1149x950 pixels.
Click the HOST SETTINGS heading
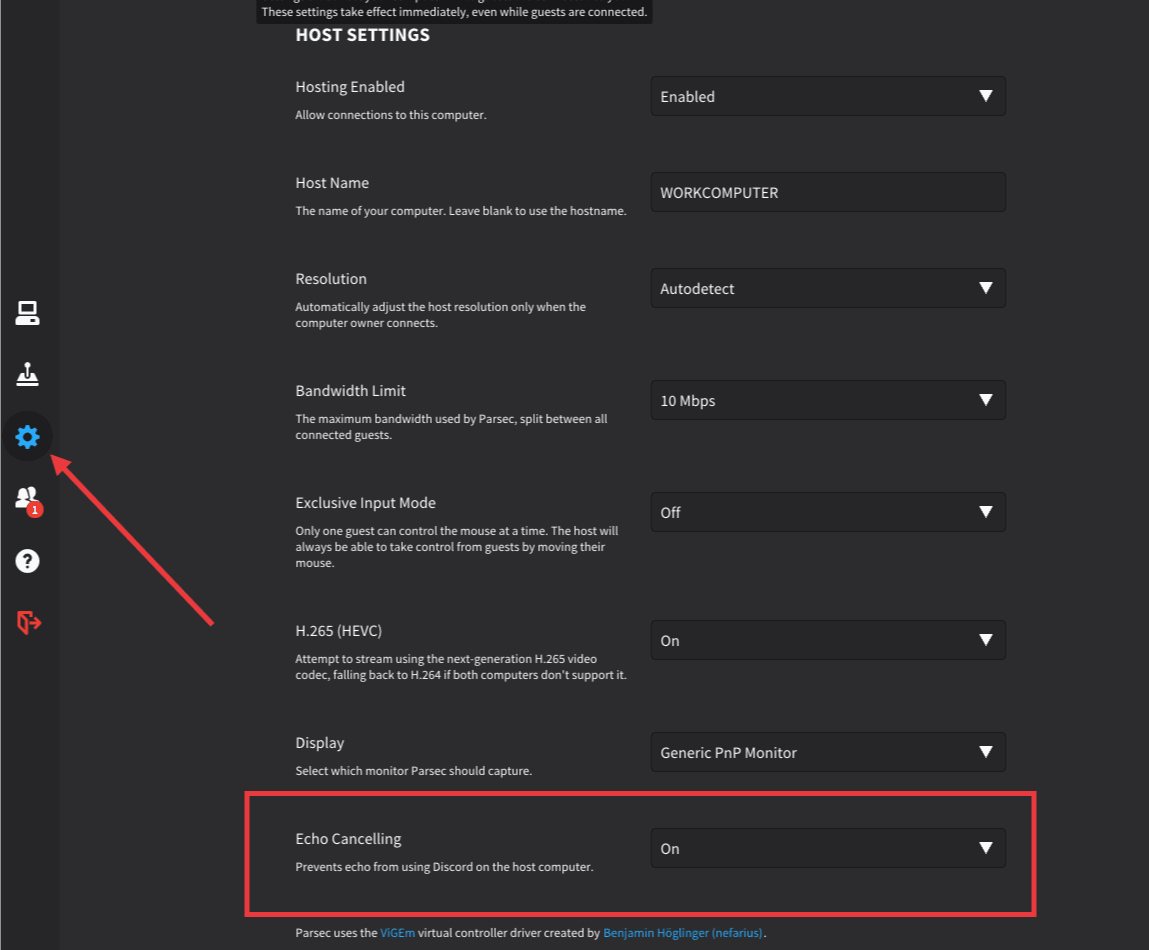(x=362, y=36)
